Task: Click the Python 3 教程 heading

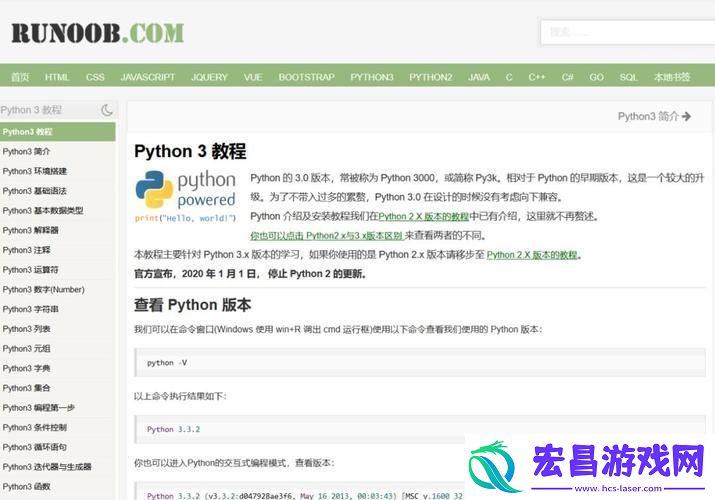Action: click(190, 151)
